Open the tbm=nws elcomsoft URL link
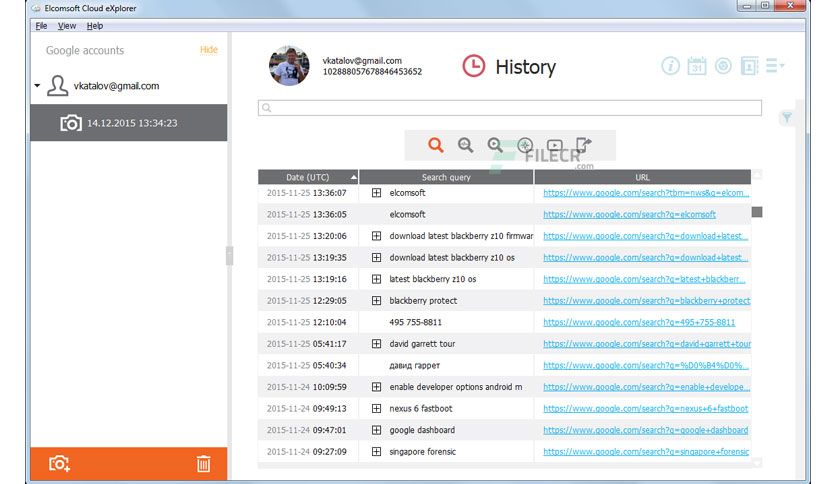The image size is (836, 484). click(646, 193)
